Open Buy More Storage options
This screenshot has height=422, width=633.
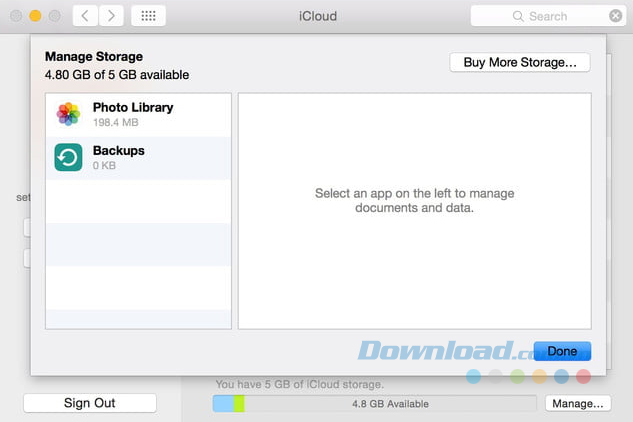coord(520,62)
